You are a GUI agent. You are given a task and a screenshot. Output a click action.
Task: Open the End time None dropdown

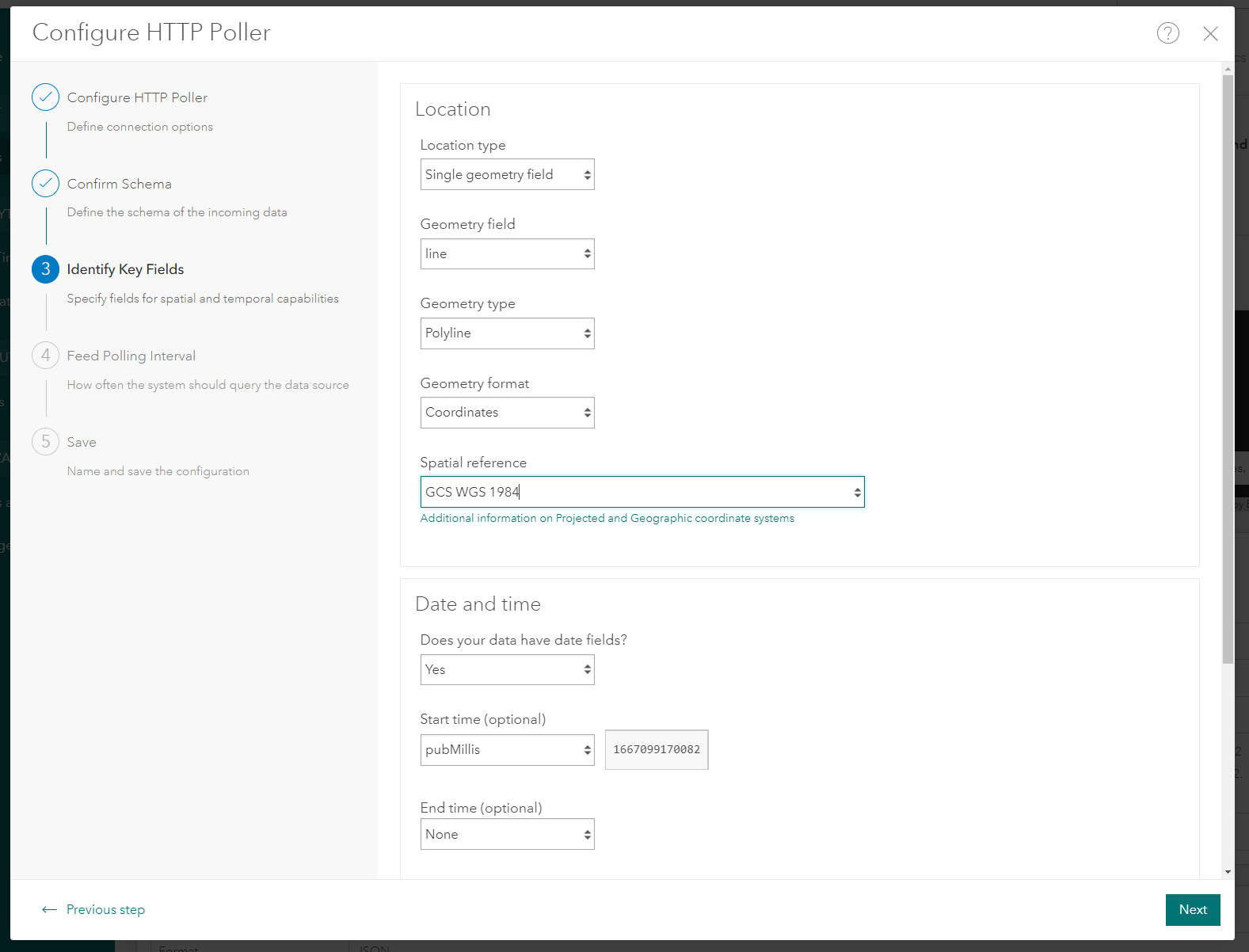pyautogui.click(x=507, y=835)
